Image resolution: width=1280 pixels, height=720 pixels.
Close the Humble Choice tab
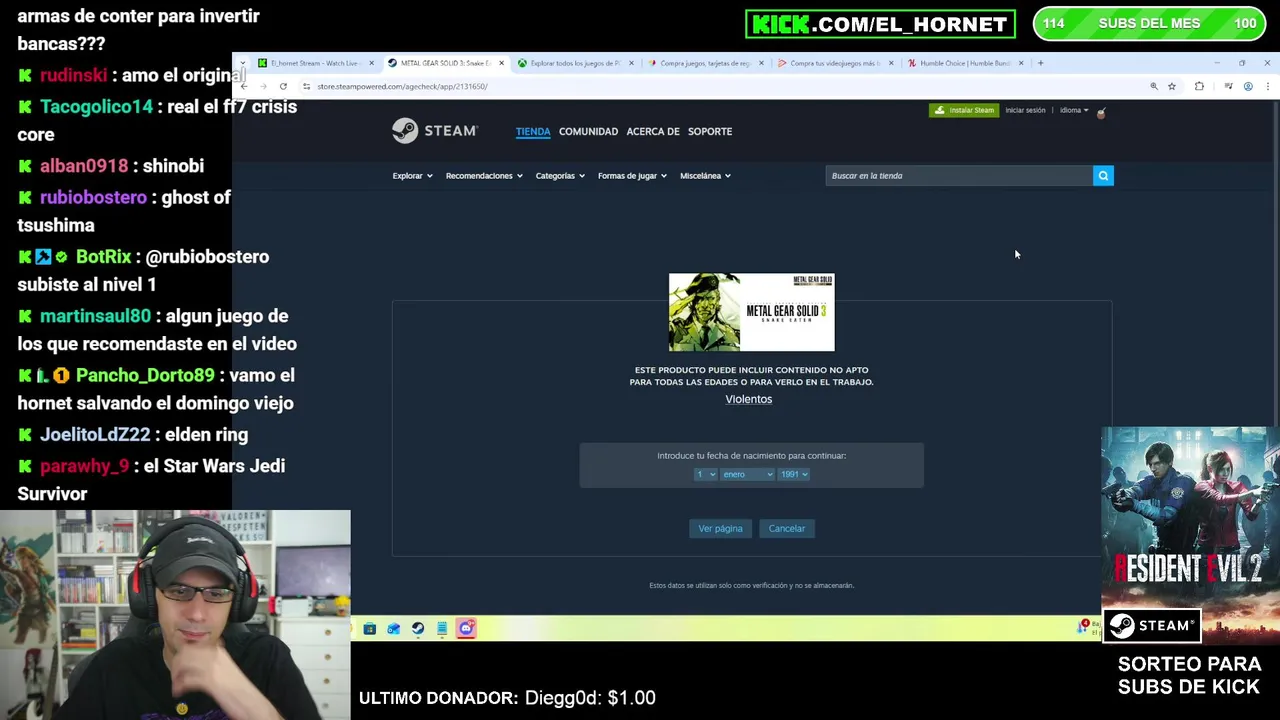coord(1020,63)
